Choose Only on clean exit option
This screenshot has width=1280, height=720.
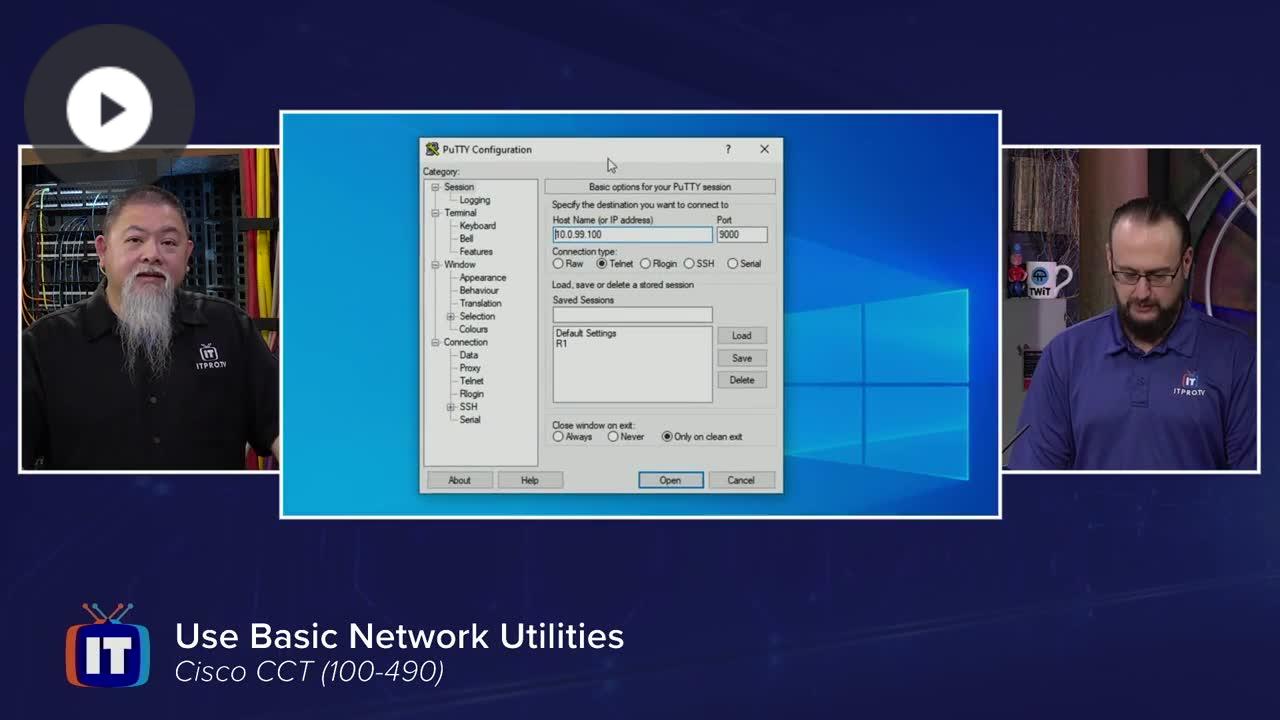point(667,437)
